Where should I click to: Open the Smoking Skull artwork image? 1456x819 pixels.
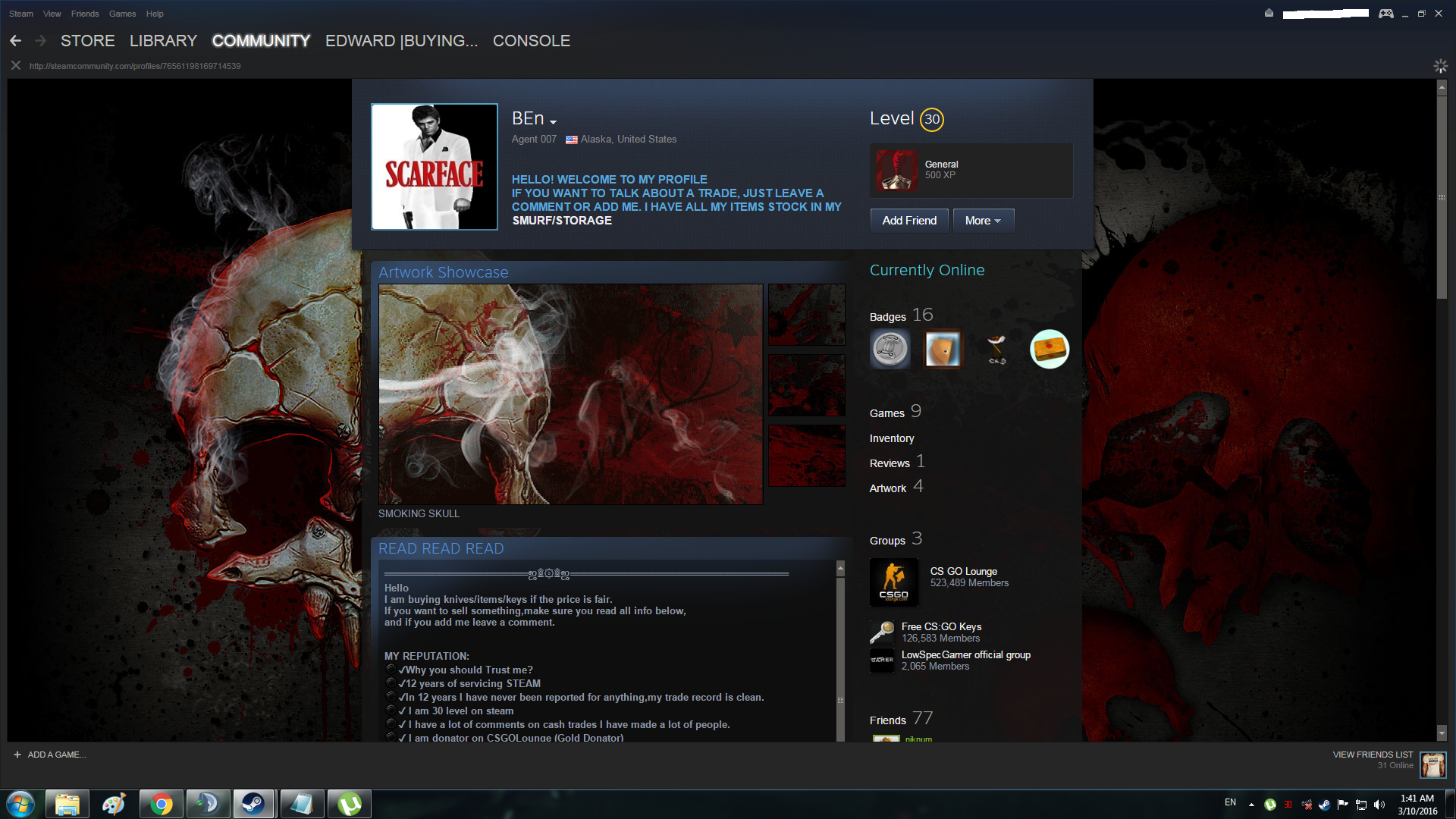pos(570,394)
